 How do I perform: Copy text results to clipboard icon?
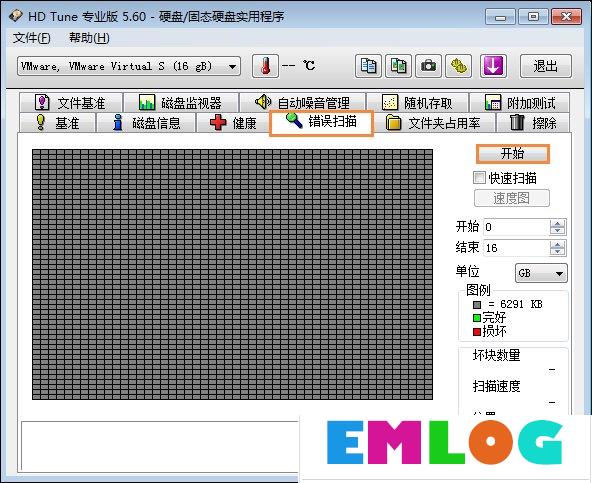(x=368, y=66)
